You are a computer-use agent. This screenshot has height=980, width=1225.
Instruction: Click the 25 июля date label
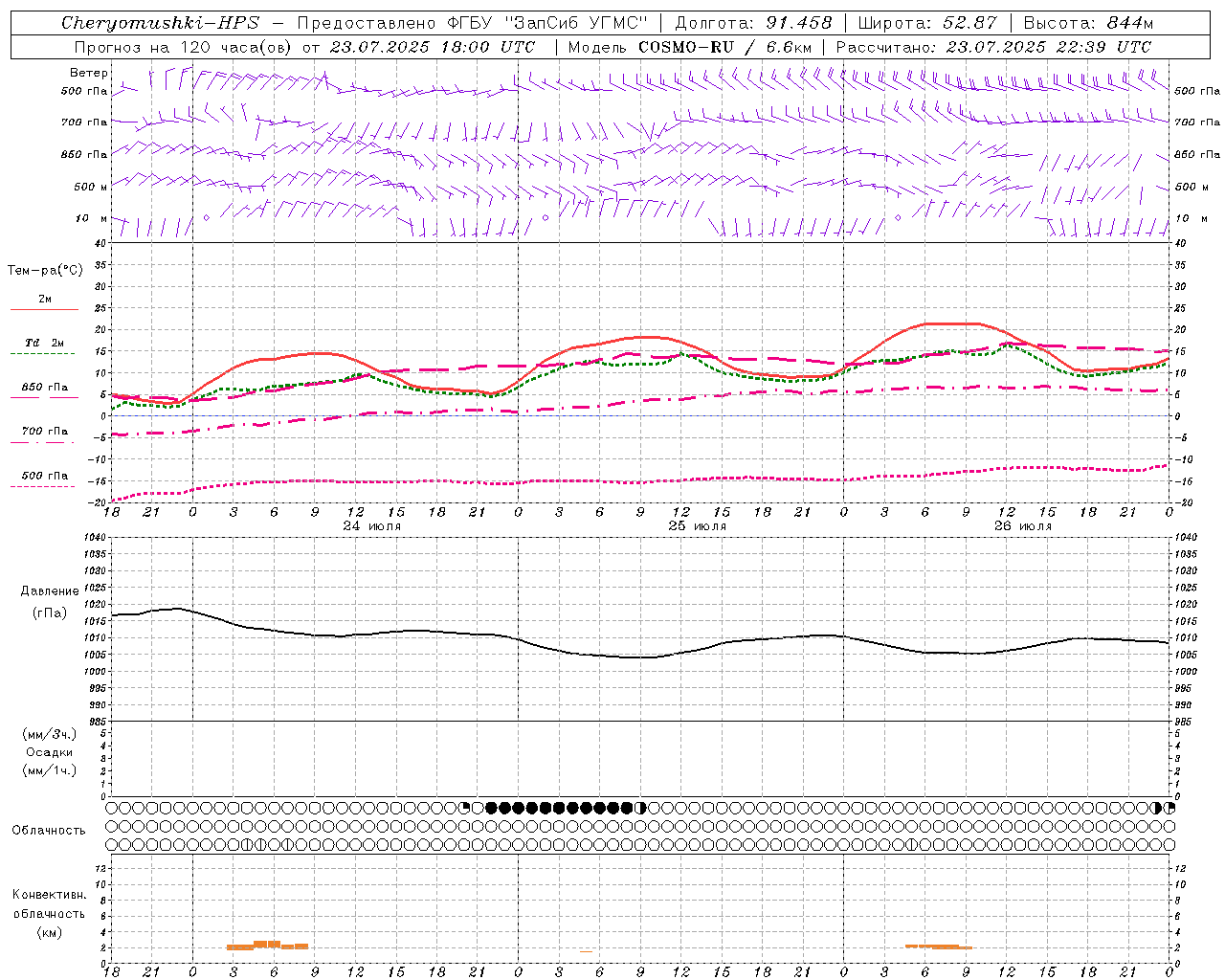pyautogui.click(x=697, y=526)
